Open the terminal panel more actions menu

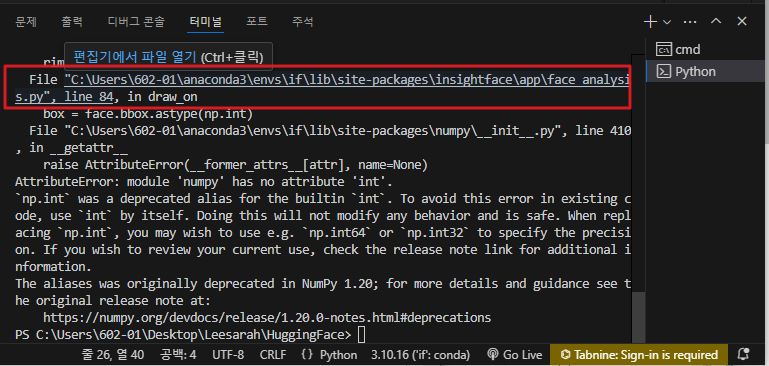(690, 22)
